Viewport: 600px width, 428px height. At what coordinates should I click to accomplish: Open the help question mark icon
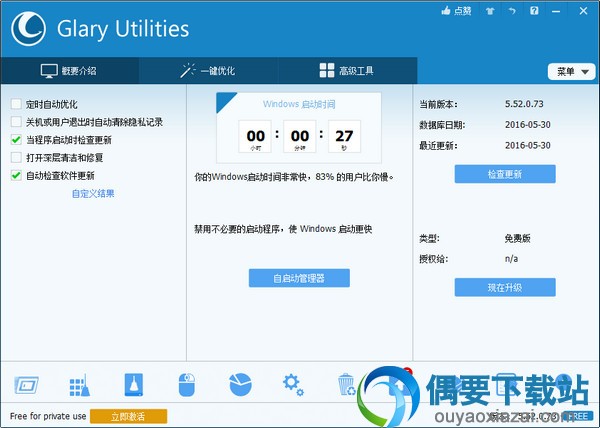(534, 11)
